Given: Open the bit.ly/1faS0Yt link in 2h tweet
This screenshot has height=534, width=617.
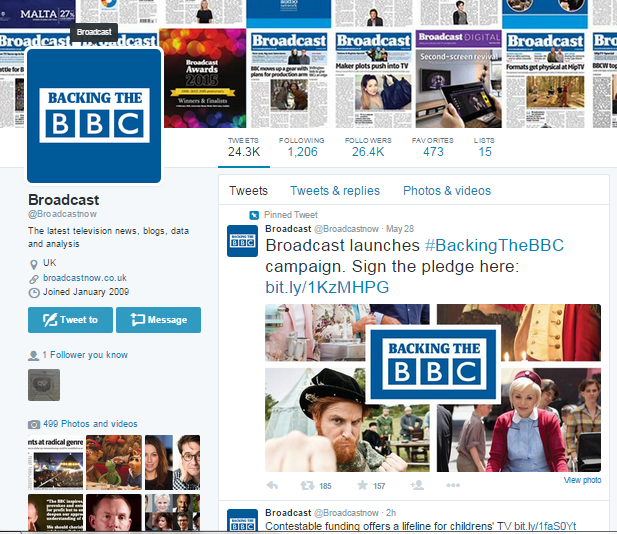Looking at the screenshot, I should (545, 526).
